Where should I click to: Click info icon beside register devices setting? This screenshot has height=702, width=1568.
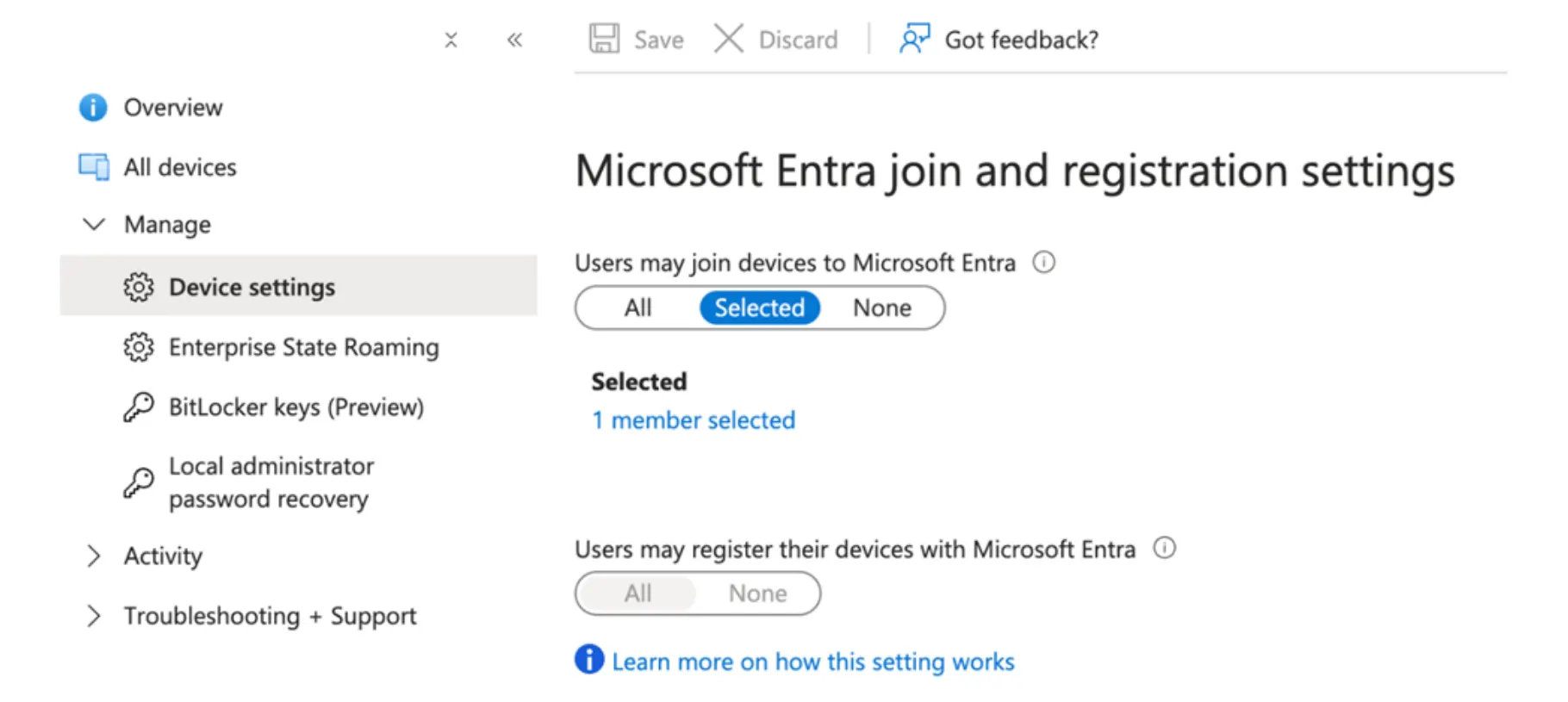(1164, 548)
